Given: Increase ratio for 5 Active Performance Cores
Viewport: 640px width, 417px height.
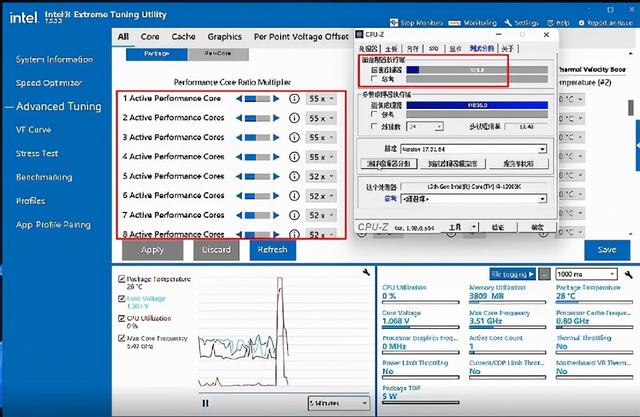Looking at the screenshot, I should point(276,176).
